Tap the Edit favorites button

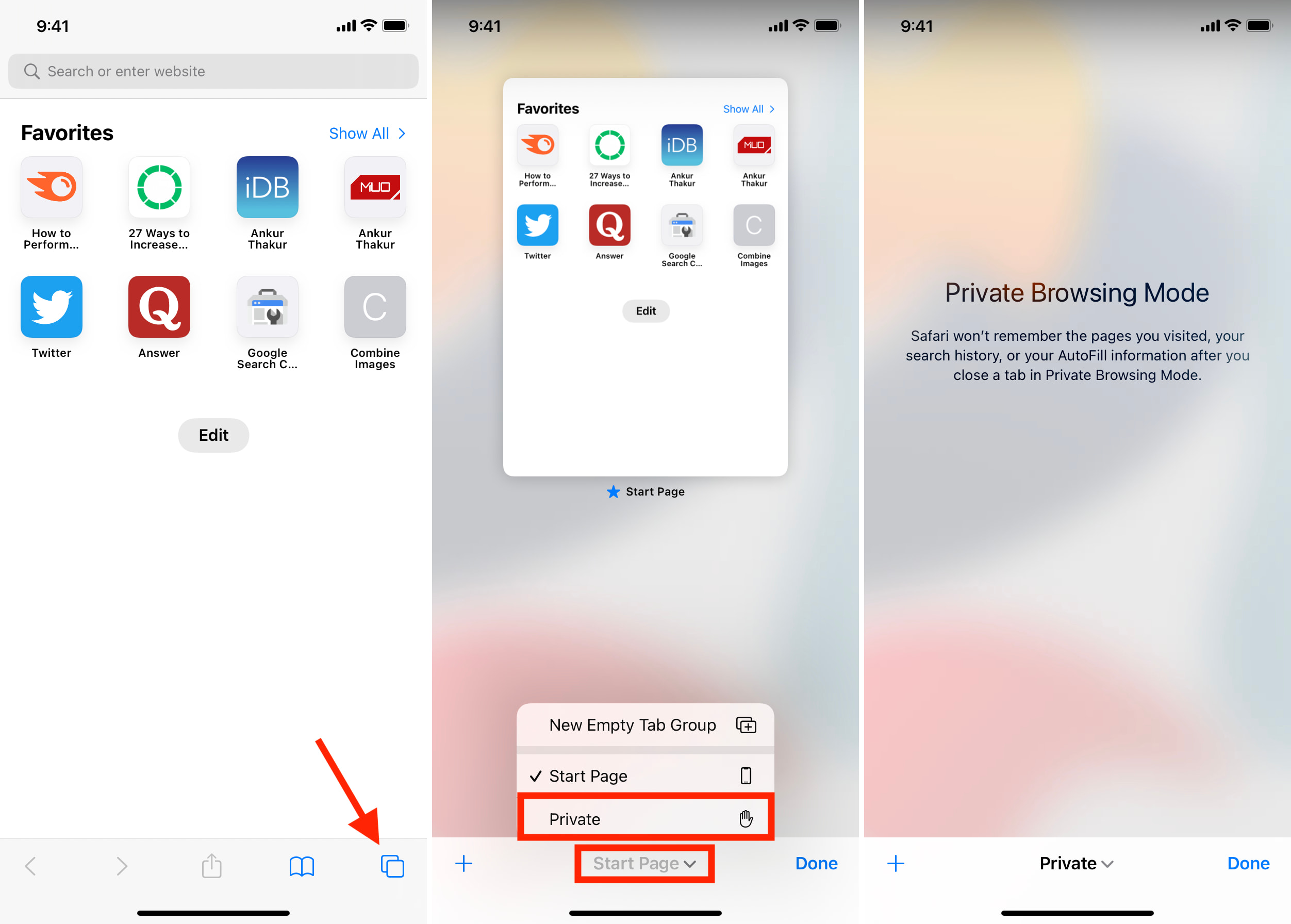pos(214,434)
